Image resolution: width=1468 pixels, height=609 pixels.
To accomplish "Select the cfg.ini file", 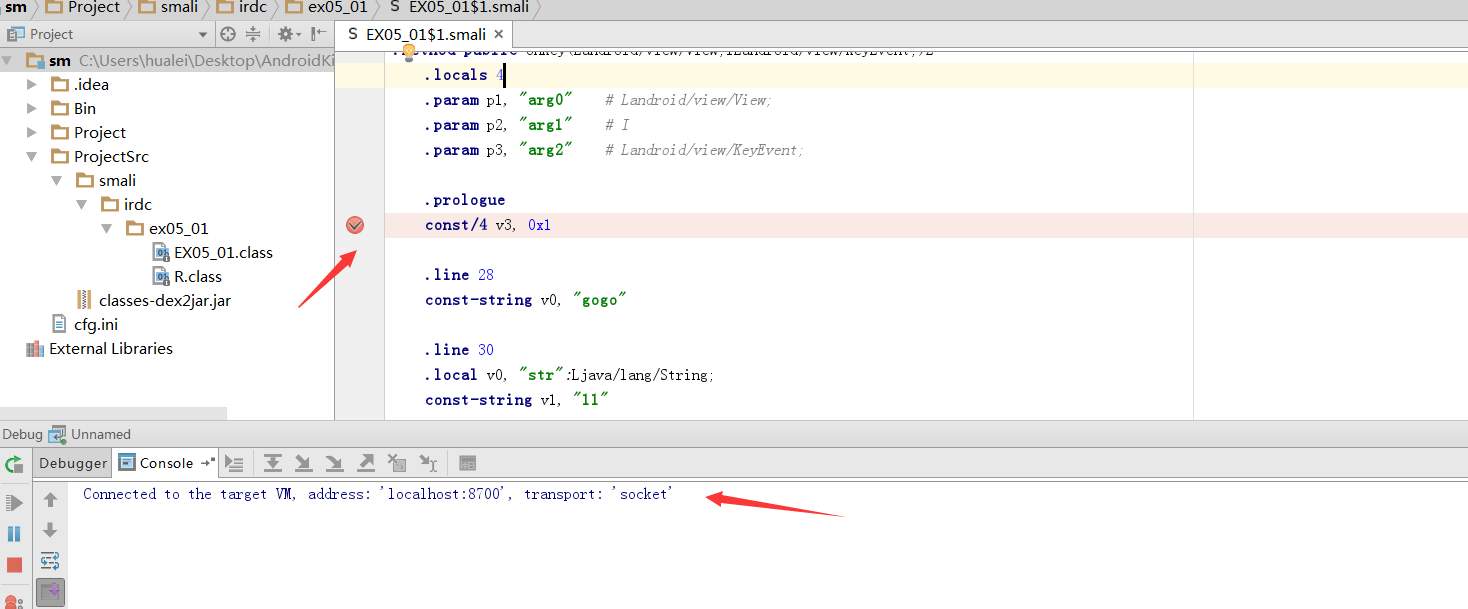I will (x=86, y=324).
